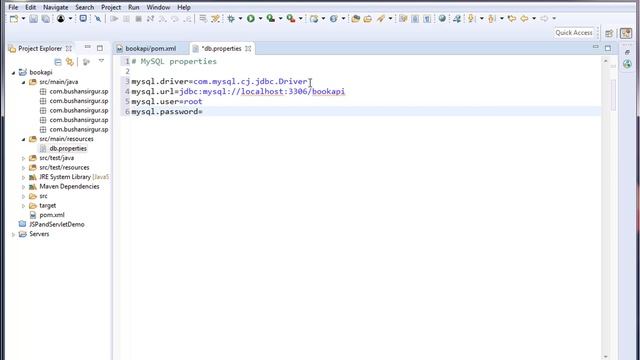Expand the target folder
This screenshot has height=360, width=640.
point(23,206)
